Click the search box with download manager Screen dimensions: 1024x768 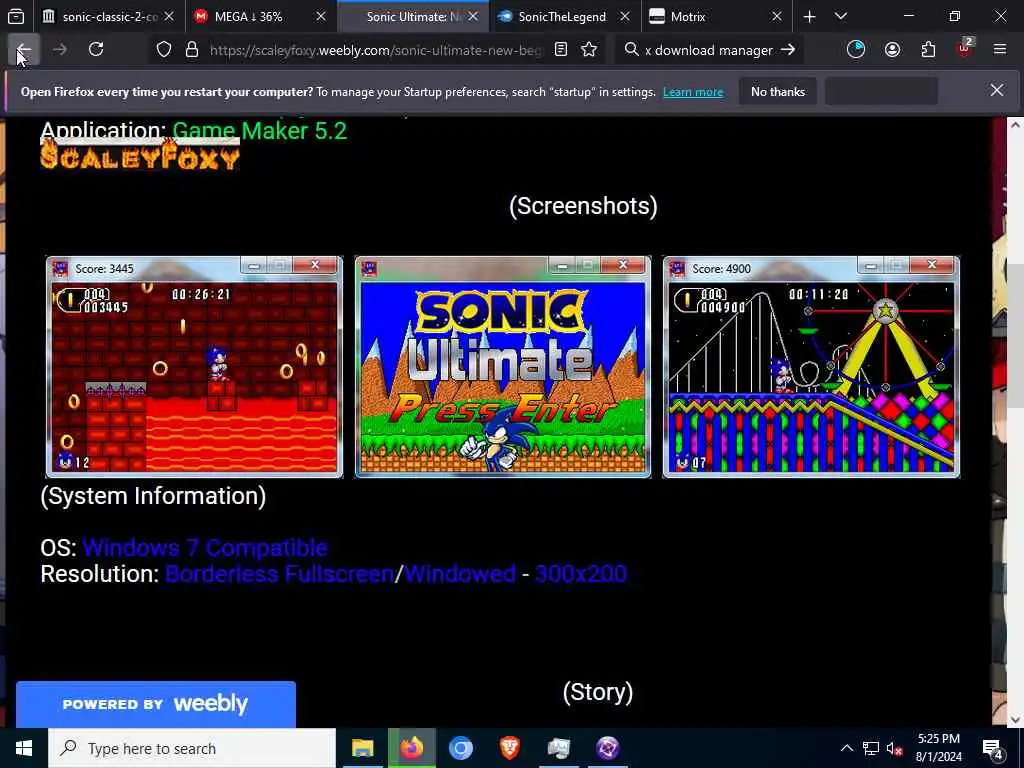pyautogui.click(x=709, y=50)
